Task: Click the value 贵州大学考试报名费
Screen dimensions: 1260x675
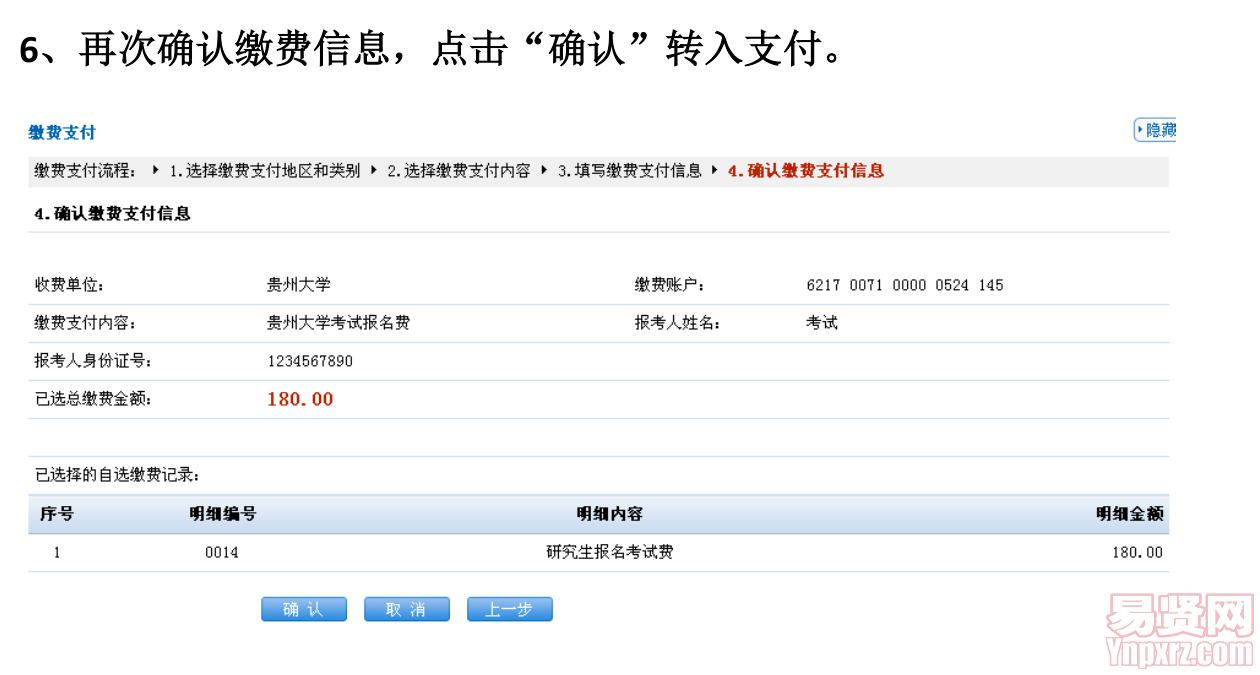Action: pyautogui.click(x=338, y=323)
